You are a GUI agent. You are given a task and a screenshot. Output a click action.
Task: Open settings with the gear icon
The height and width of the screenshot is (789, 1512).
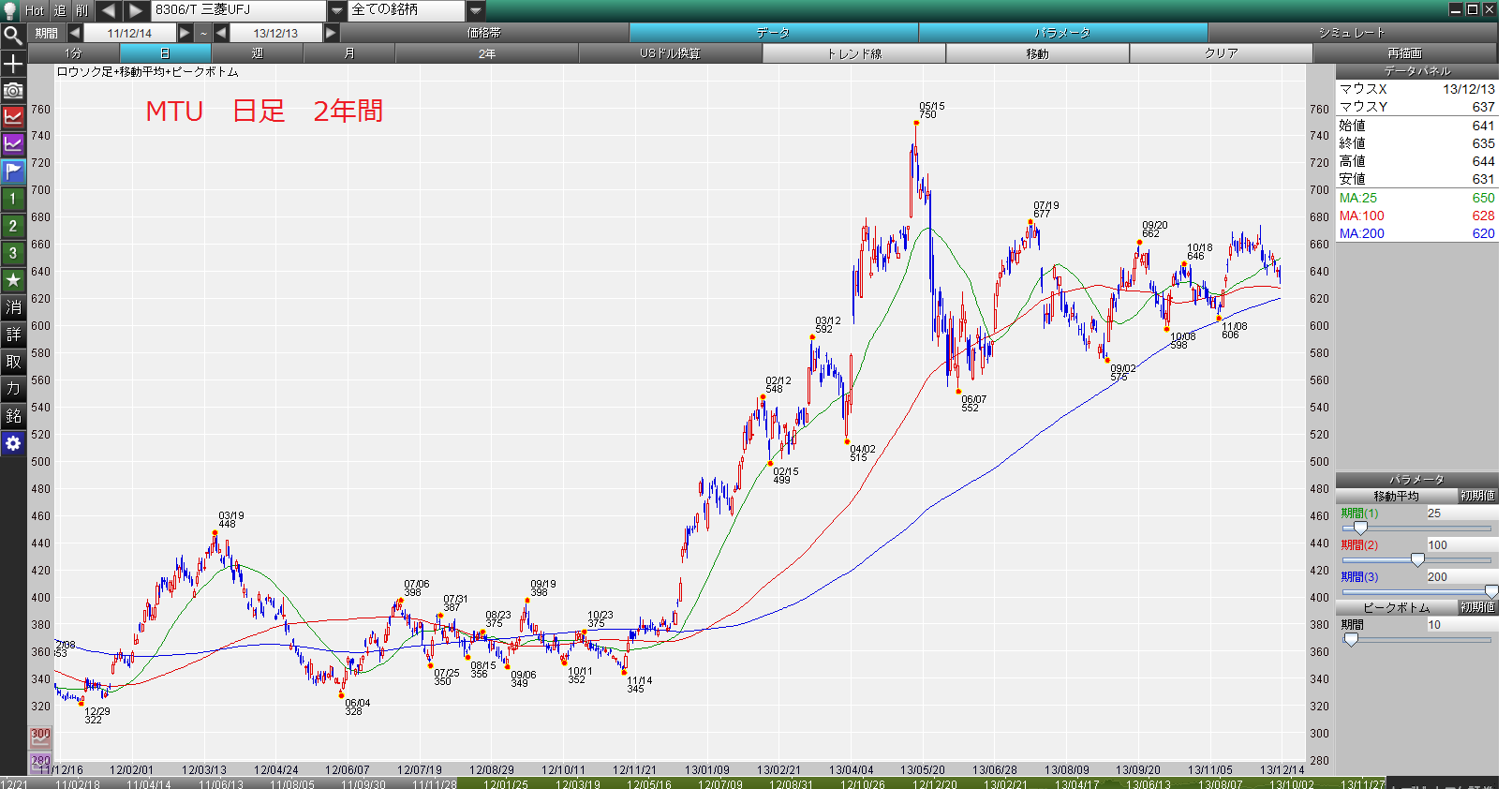click(13, 443)
